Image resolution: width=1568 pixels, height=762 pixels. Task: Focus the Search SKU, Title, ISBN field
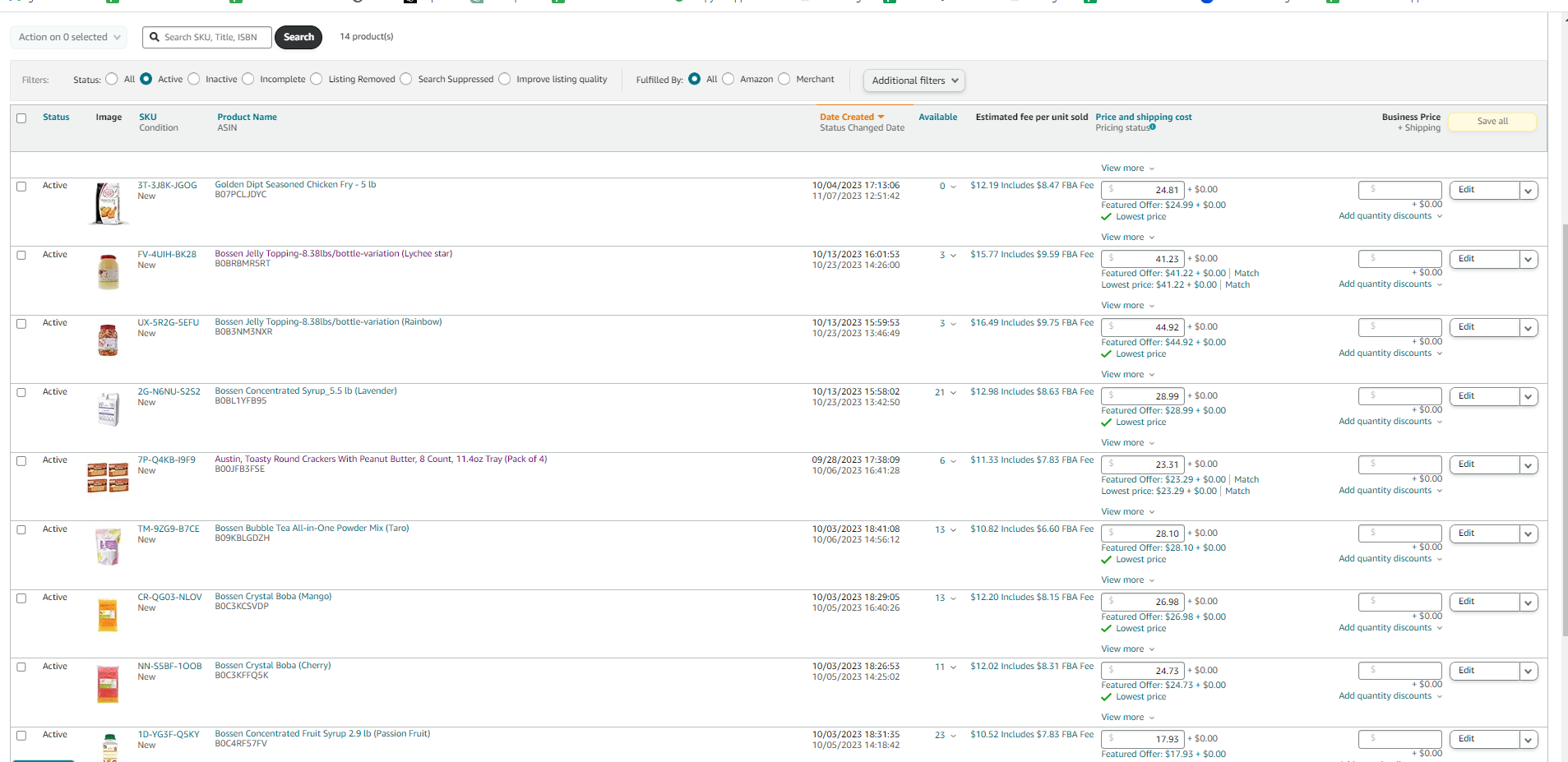(207, 37)
